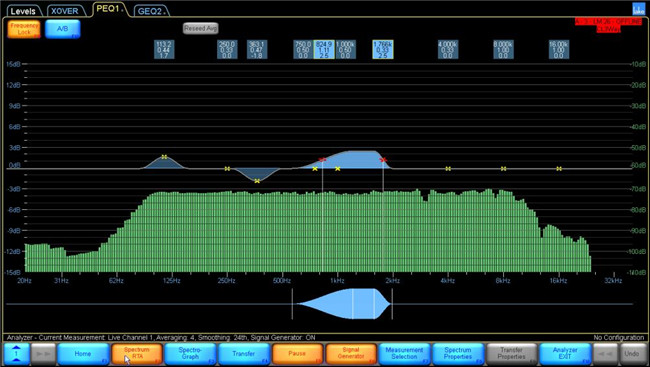This screenshot has height=367, width=650.
Task: Click the Reseed Avg button
Action: pos(201,28)
